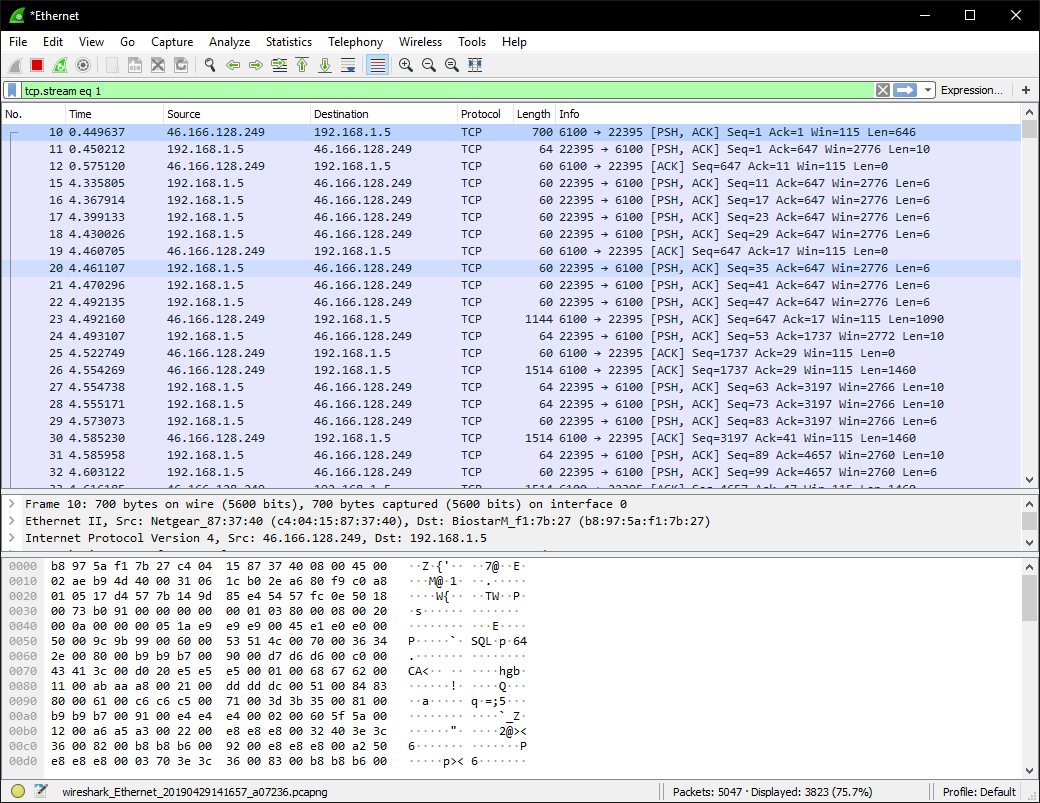
Task: Stop the running packet capture
Action: 37,65
